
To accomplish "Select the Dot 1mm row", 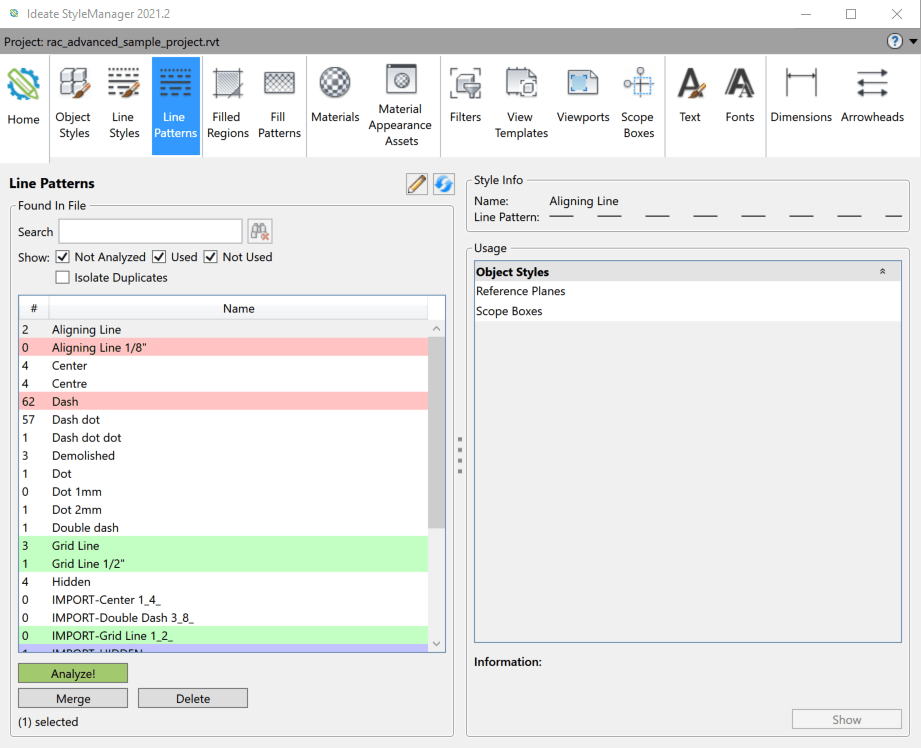I will 224,492.
